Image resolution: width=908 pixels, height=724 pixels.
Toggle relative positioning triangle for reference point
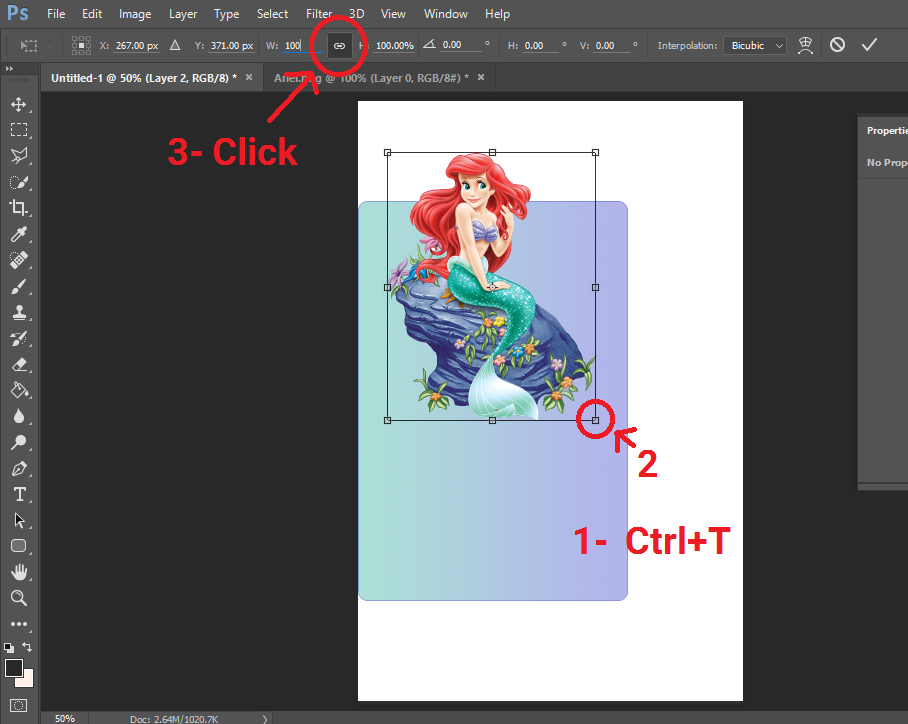(x=175, y=45)
